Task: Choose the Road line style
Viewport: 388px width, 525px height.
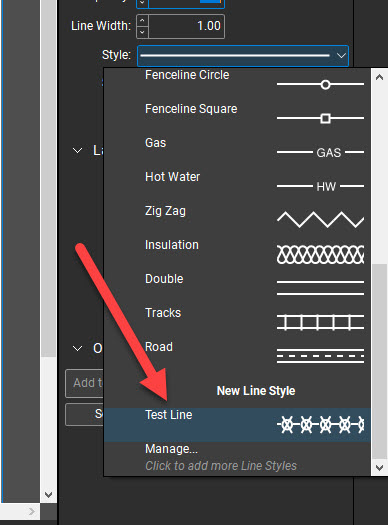Action: (237, 352)
